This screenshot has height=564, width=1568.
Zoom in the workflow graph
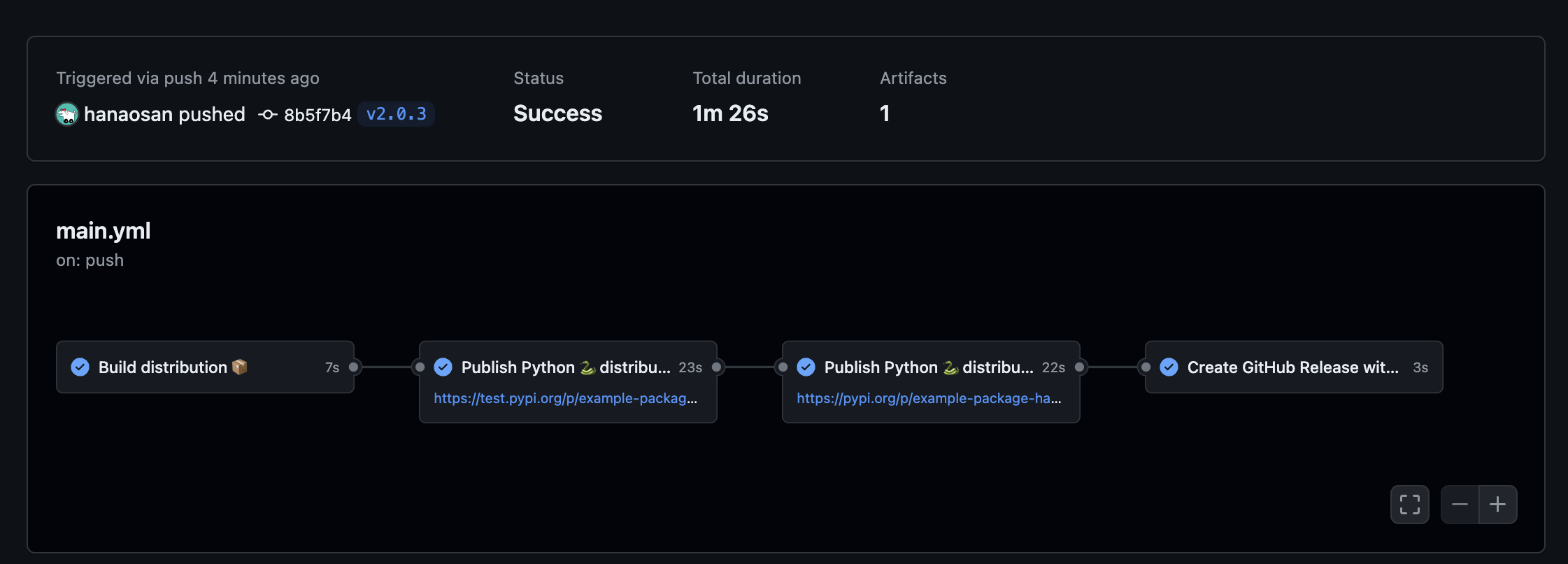click(x=1497, y=505)
